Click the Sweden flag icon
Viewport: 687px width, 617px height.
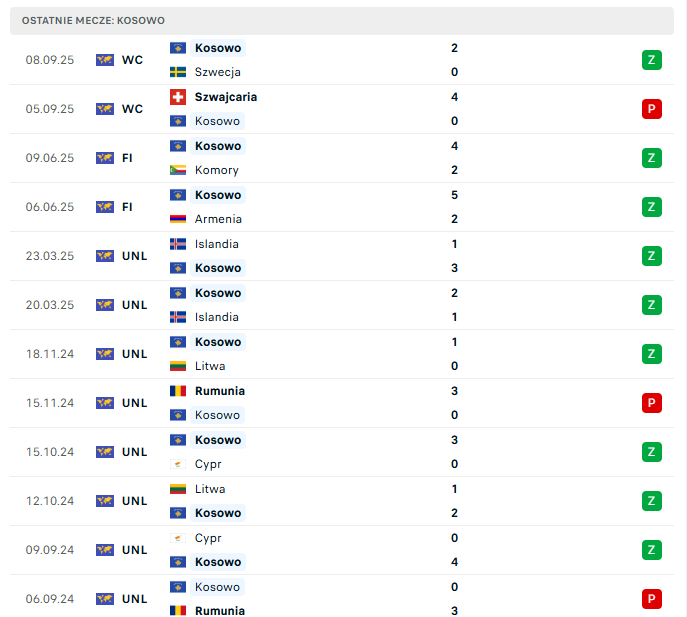[178, 72]
